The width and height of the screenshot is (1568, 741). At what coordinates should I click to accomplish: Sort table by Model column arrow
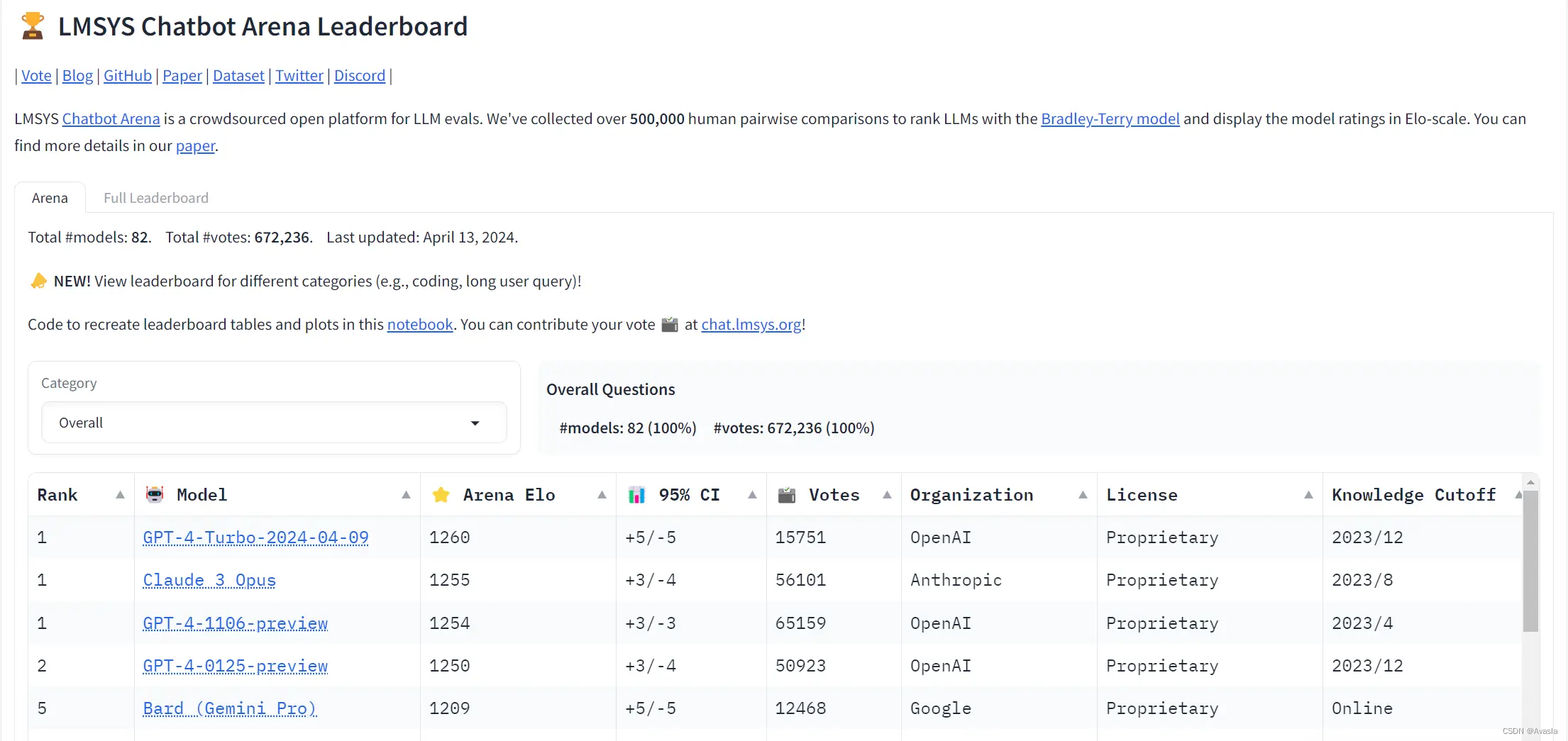[x=406, y=495]
